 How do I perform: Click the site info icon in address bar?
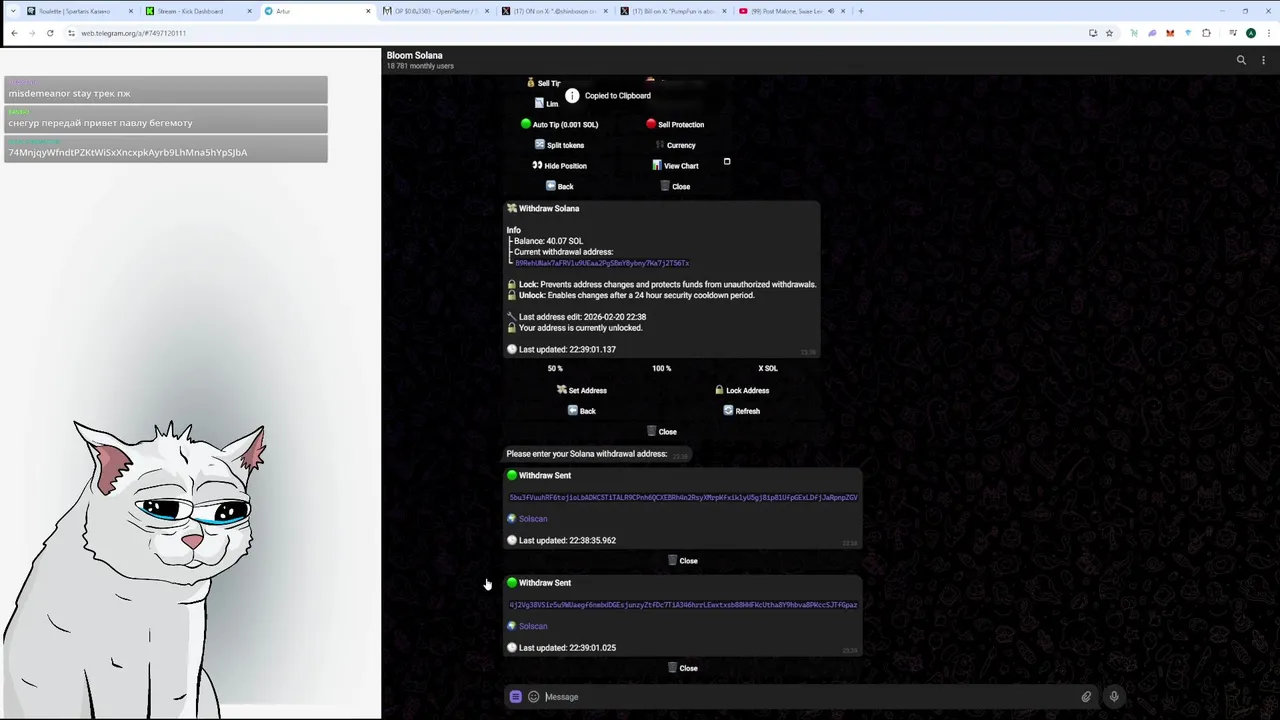(71, 33)
